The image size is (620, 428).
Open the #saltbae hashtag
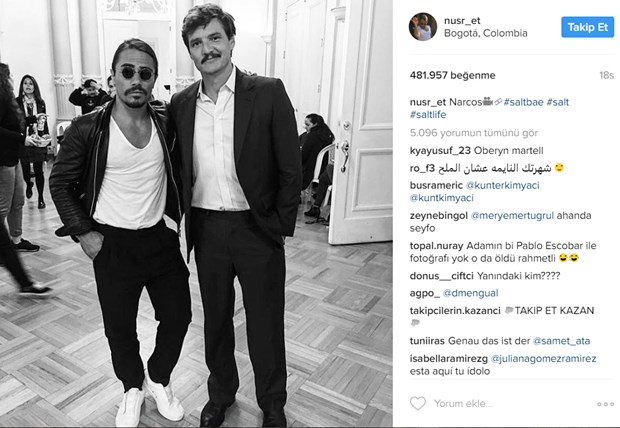pyautogui.click(x=524, y=102)
